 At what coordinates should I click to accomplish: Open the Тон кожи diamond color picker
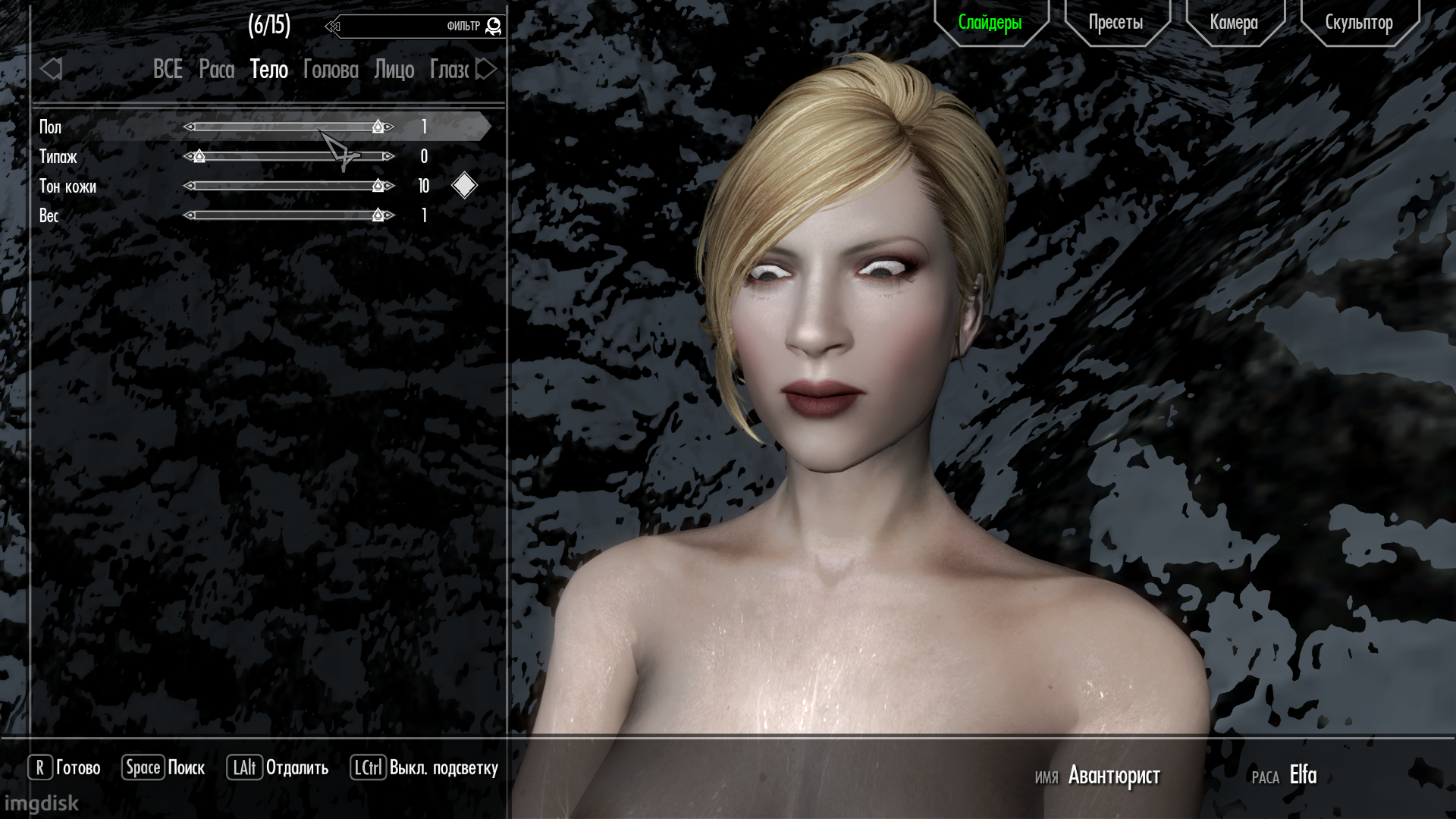coord(464,186)
